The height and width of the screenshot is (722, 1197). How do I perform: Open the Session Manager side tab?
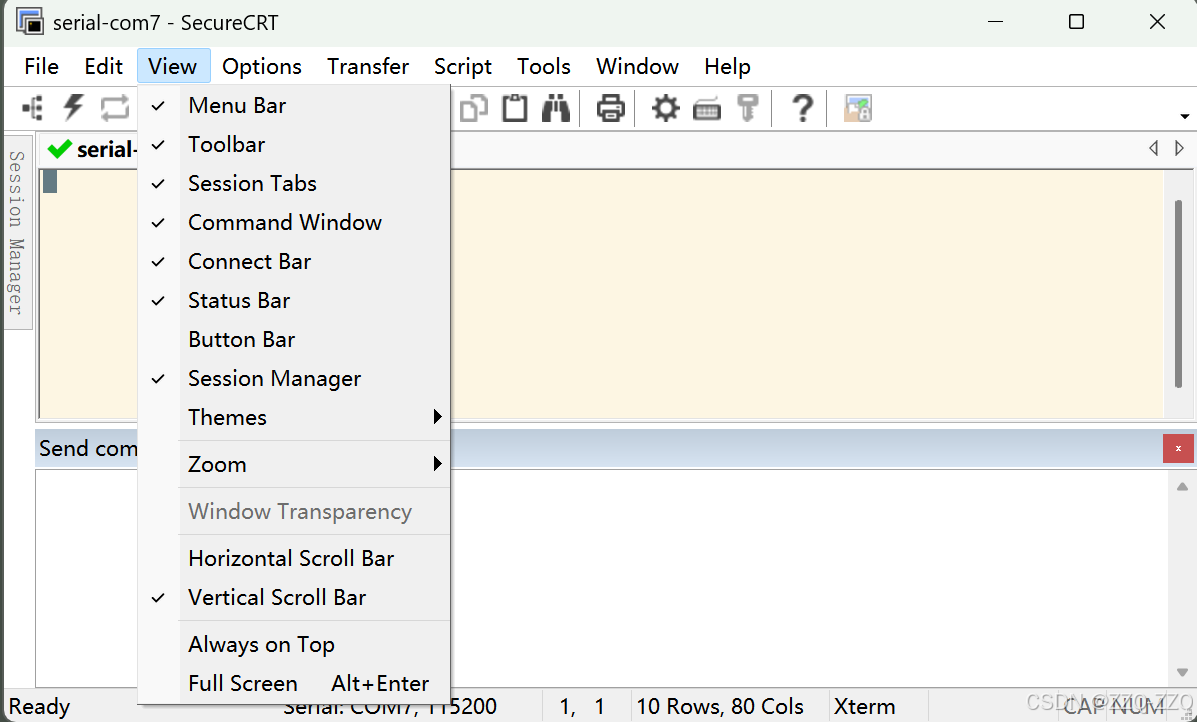pyautogui.click(x=17, y=232)
